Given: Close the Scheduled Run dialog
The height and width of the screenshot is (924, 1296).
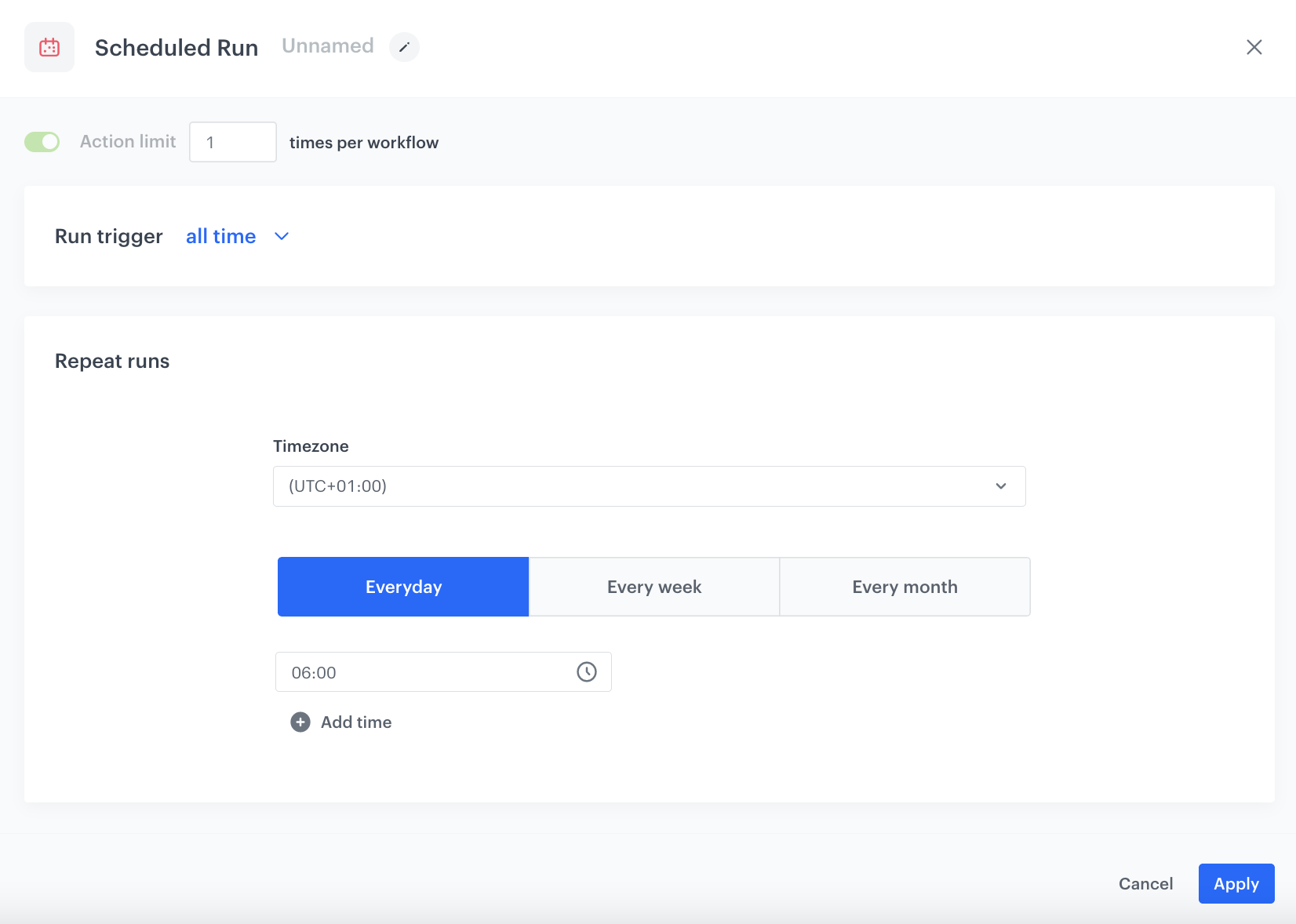Looking at the screenshot, I should (x=1254, y=47).
